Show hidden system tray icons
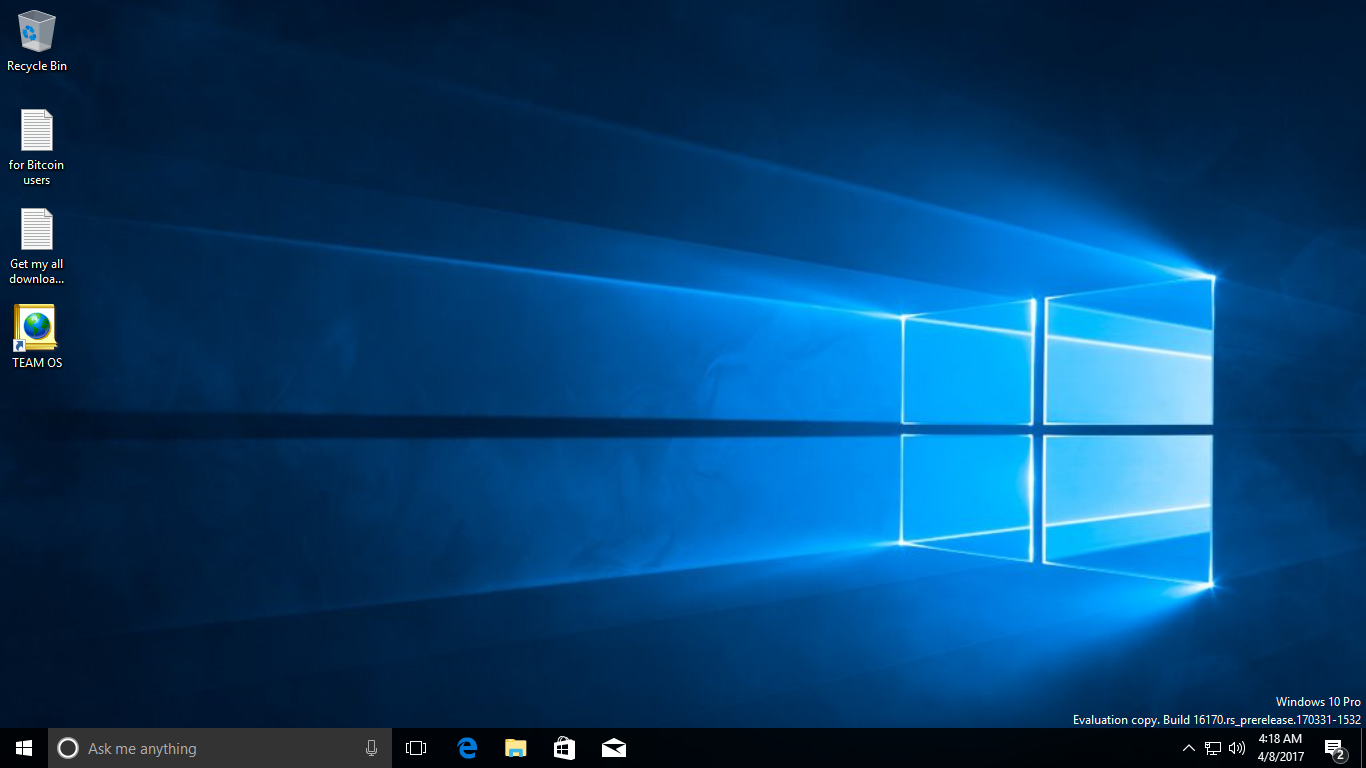The width and height of the screenshot is (1366, 768). [1189, 748]
